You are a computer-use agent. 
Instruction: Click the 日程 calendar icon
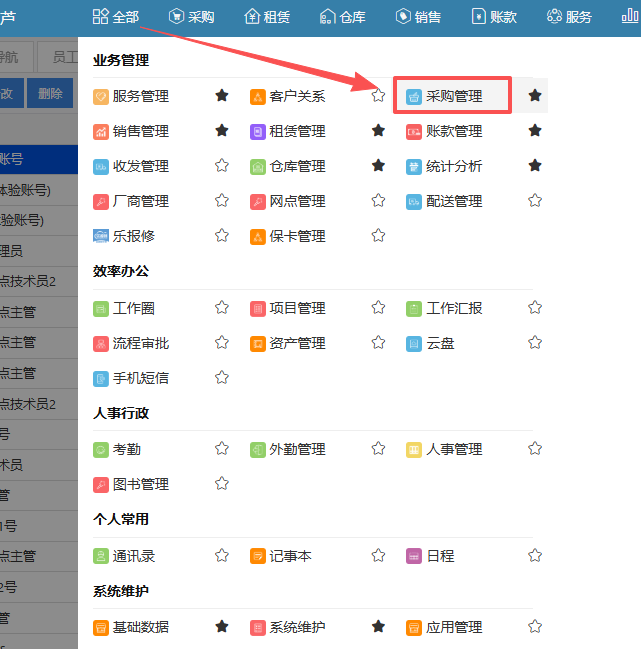coord(414,556)
